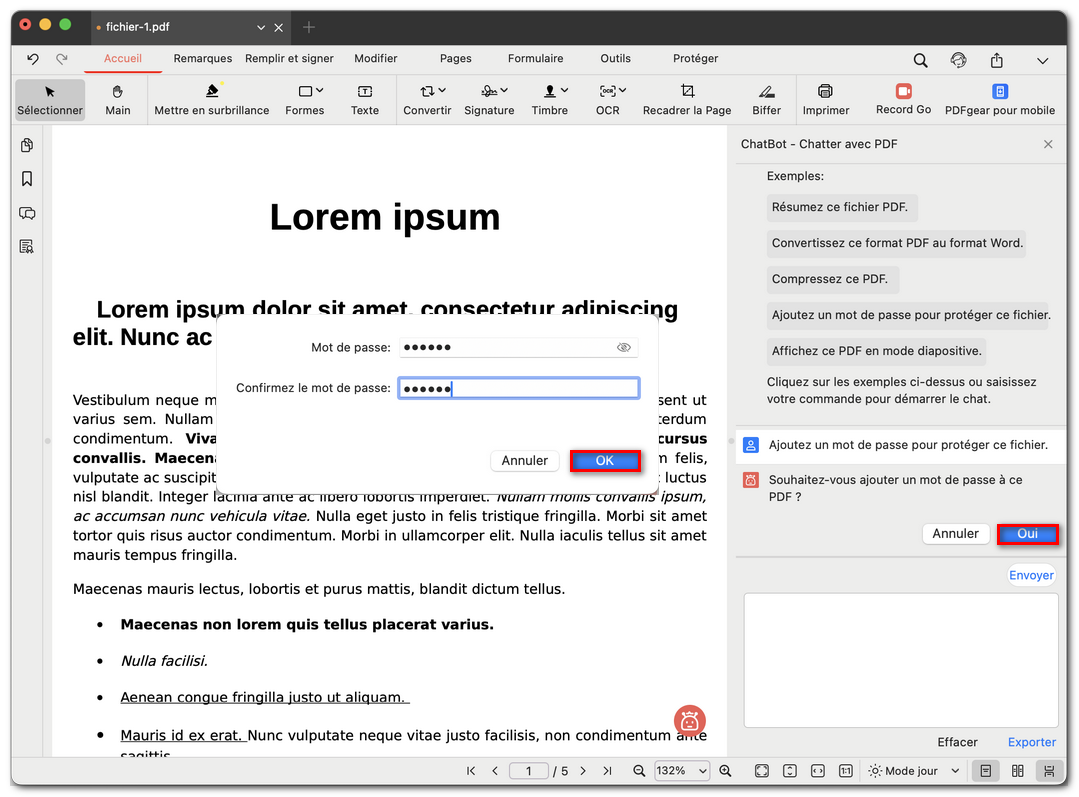This screenshot has height=797, width=1079.
Task: Open the 132% zoom level dropdown
Action: [682, 771]
